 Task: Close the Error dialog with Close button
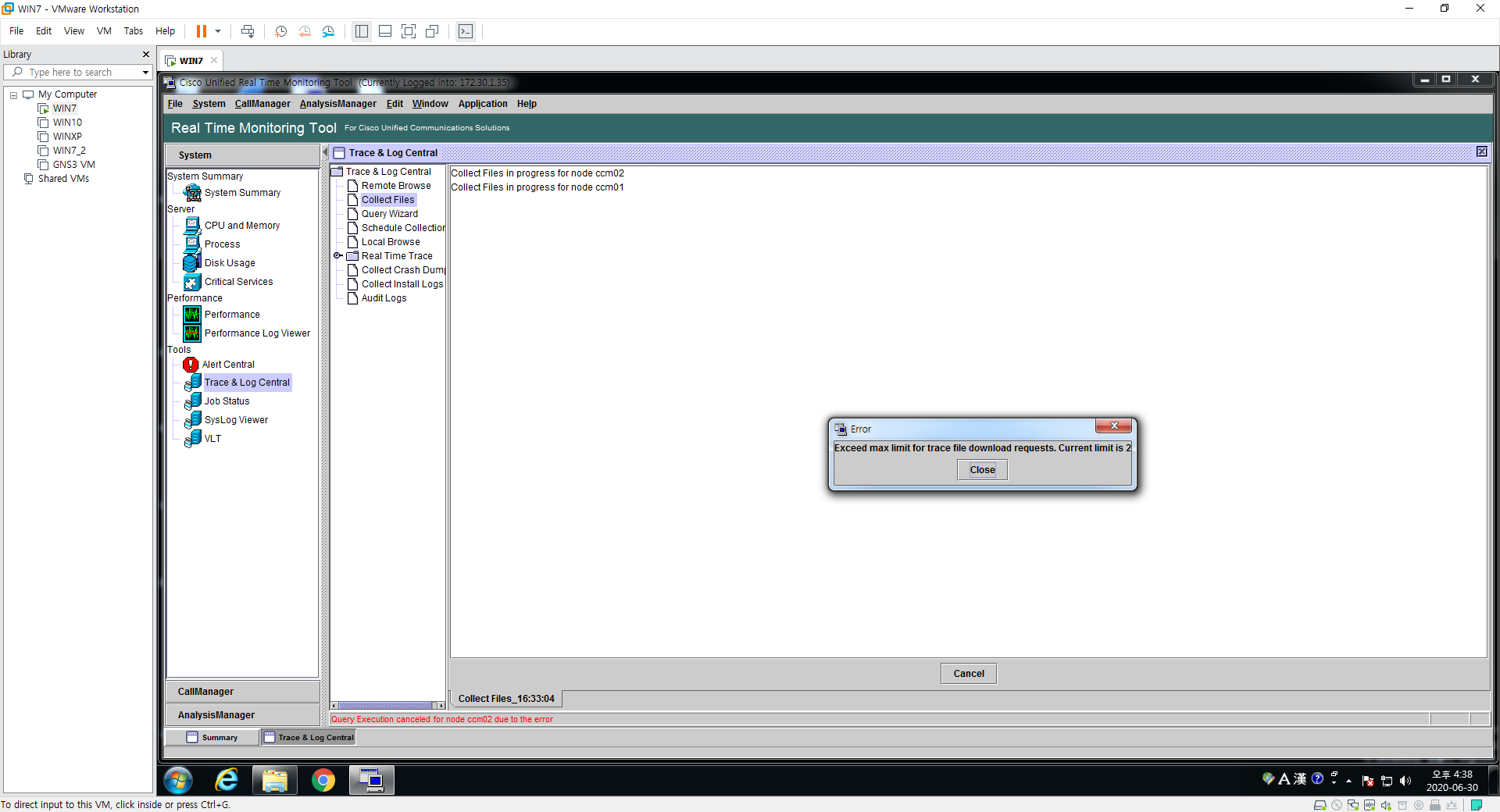(982, 469)
